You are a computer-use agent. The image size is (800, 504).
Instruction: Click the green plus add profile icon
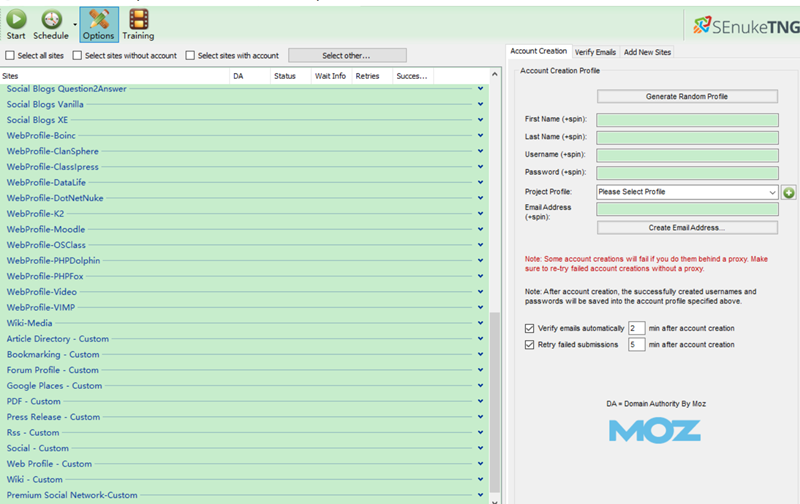789,192
